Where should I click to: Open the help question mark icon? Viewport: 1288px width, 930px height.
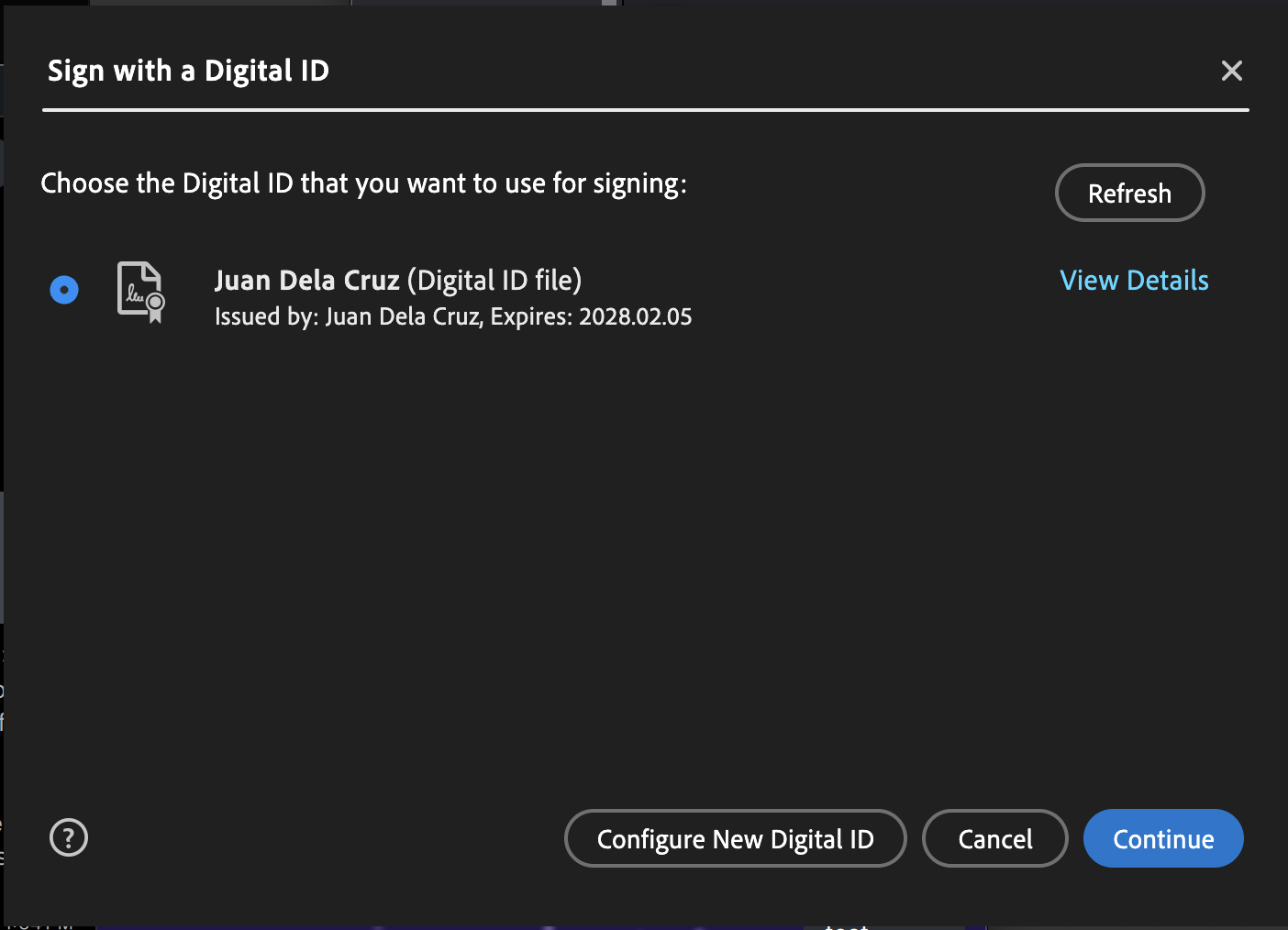coord(69,837)
